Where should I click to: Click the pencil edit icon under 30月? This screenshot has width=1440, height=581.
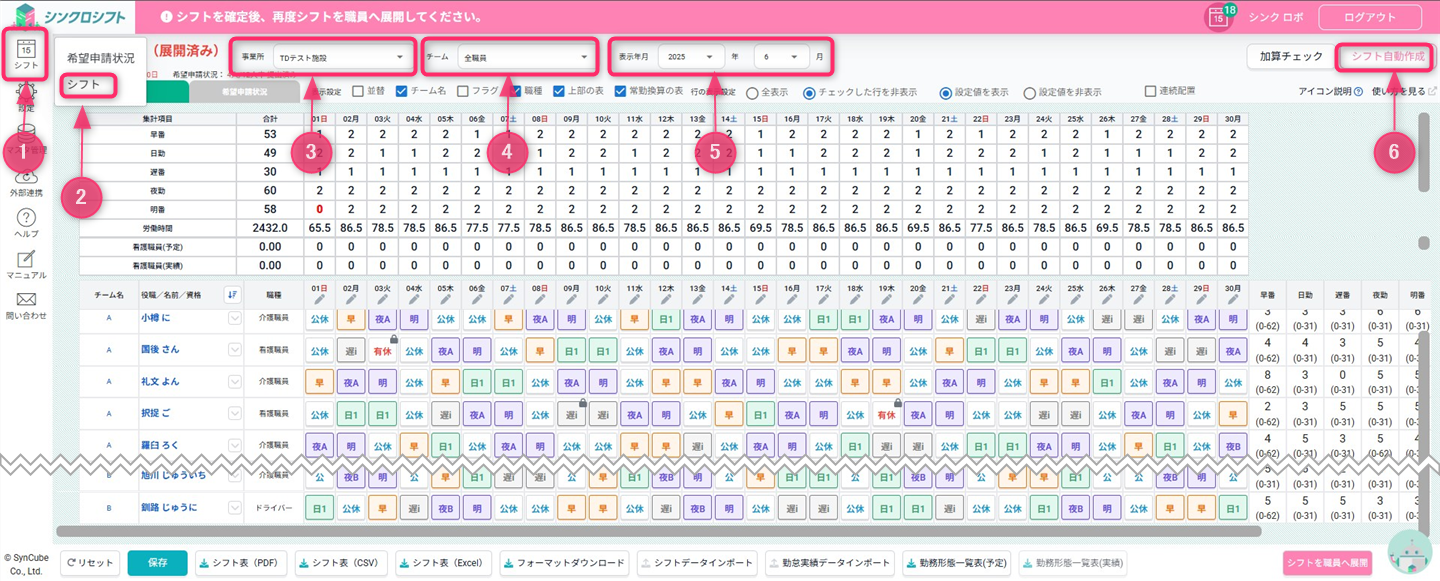click(x=1233, y=298)
